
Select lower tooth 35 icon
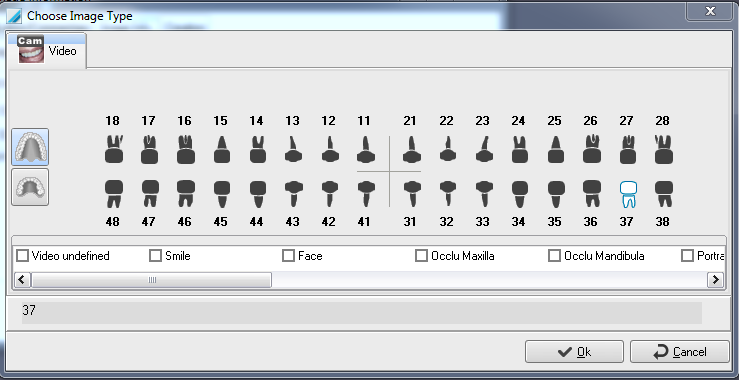556,194
